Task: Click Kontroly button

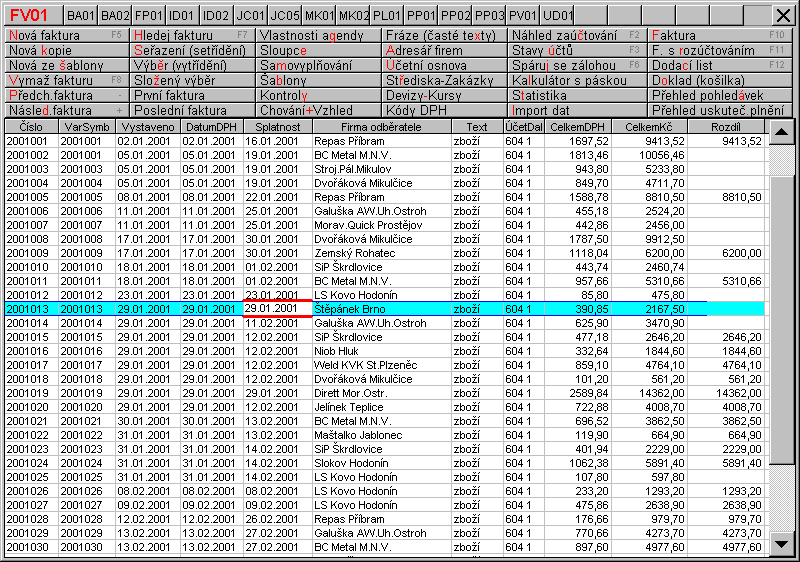Action: click(318, 95)
